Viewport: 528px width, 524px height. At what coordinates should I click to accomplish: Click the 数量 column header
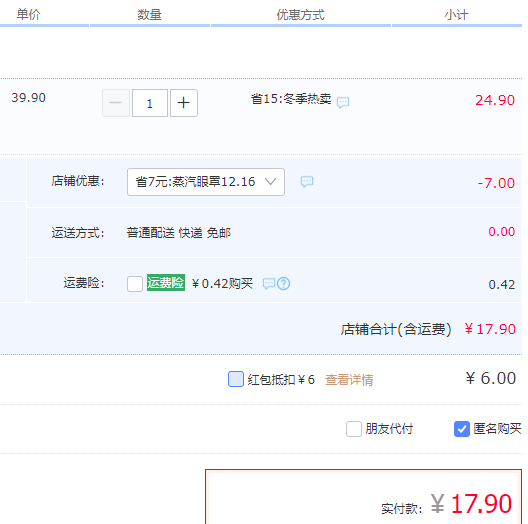pos(149,14)
